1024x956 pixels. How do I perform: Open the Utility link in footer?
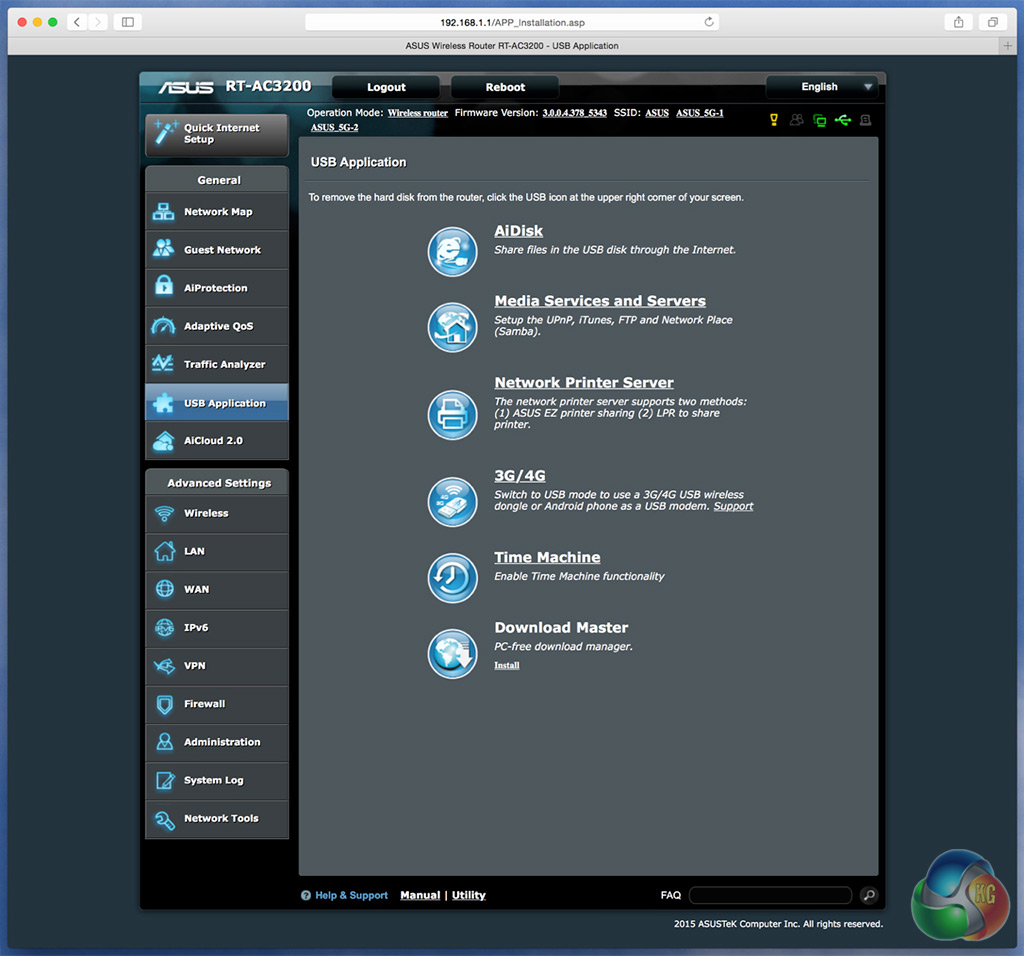(x=469, y=895)
